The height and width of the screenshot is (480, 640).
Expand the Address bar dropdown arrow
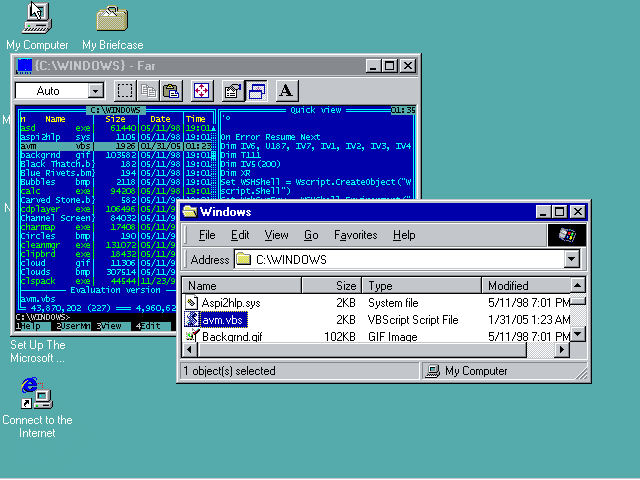[572, 259]
